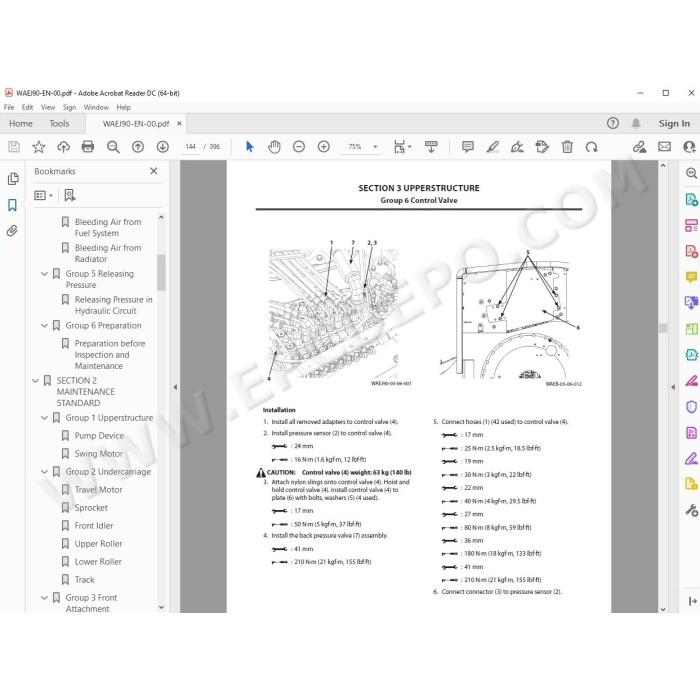This screenshot has height=700, width=700.
Task: Click the page number field 144
Action: [191, 147]
